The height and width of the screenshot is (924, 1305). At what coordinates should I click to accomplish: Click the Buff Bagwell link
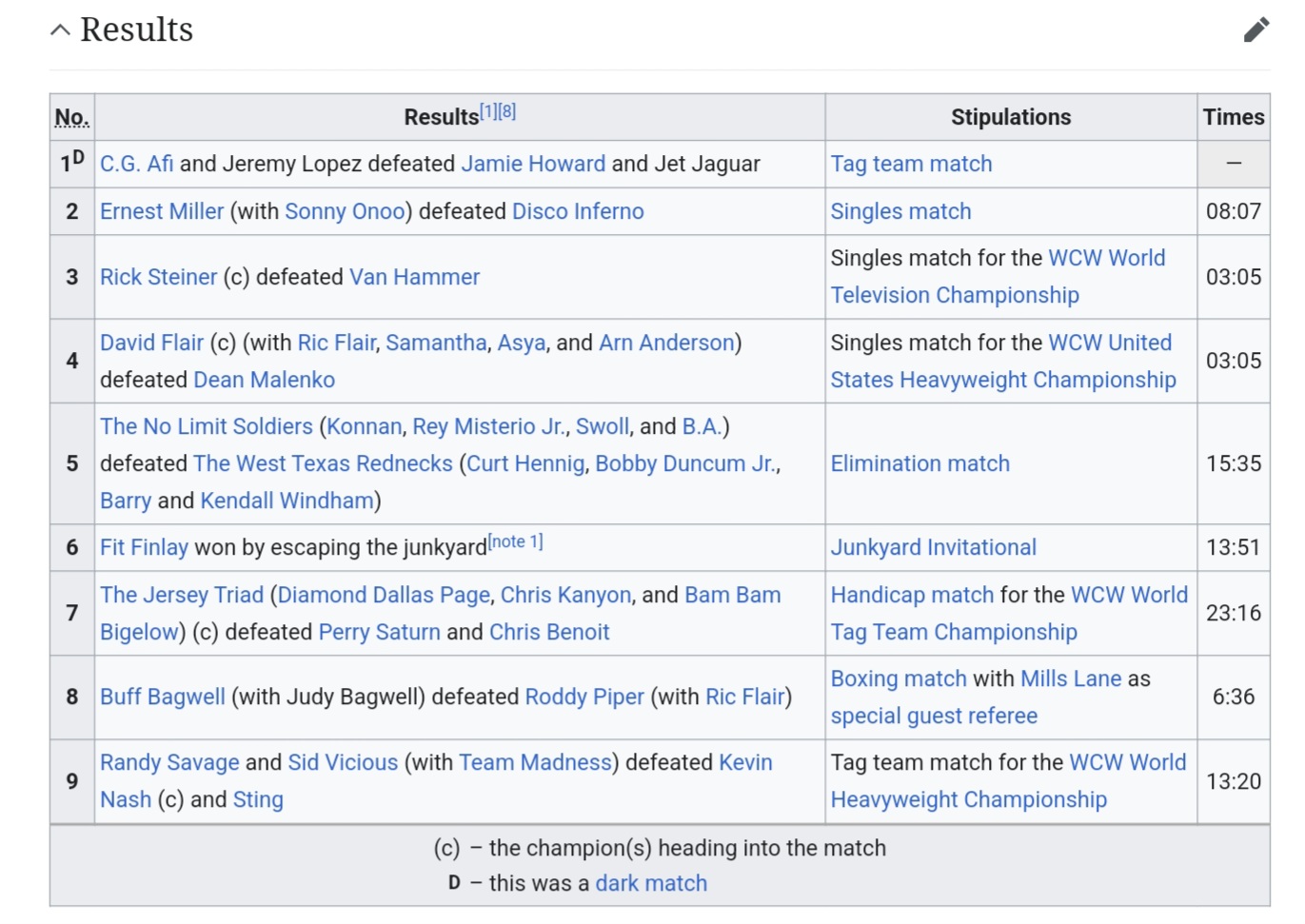point(162,697)
